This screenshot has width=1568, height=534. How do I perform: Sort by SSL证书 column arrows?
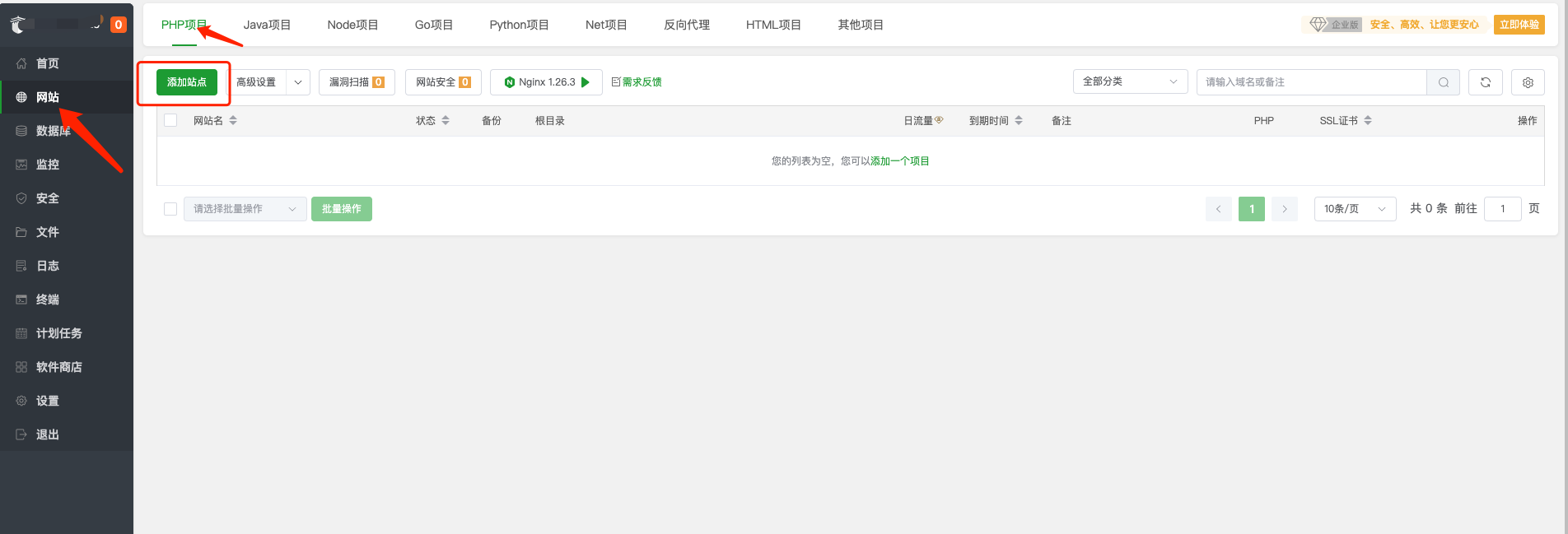[1368, 120]
